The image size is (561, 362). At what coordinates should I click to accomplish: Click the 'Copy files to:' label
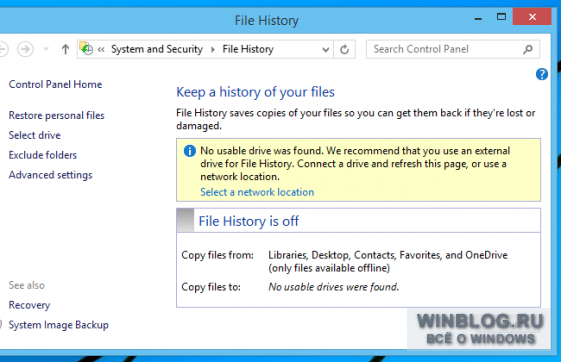(x=211, y=287)
